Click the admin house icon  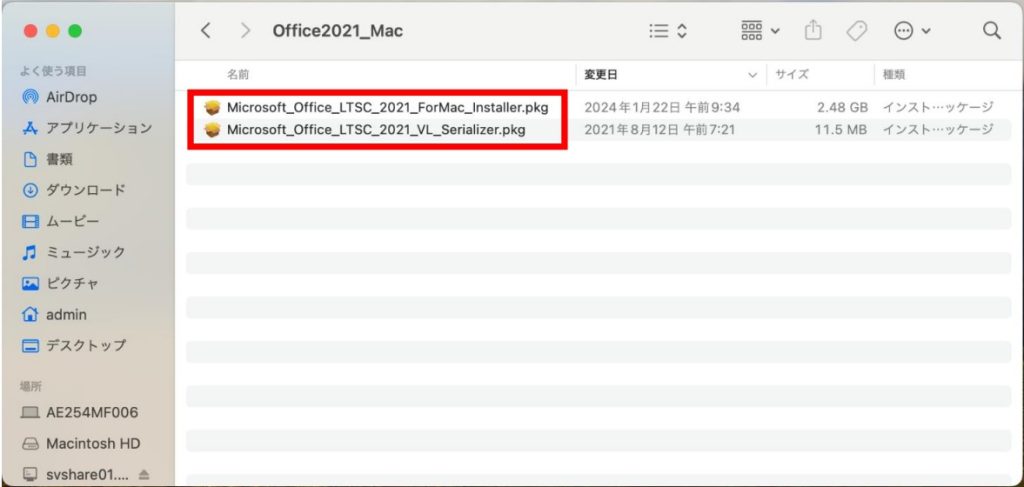(x=30, y=315)
